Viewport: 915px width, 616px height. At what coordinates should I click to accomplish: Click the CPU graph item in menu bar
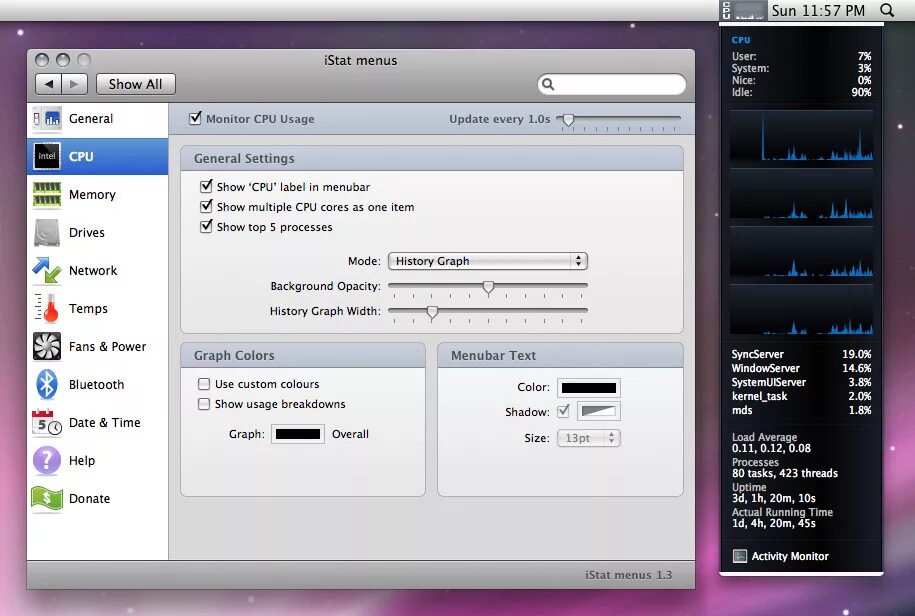point(743,10)
